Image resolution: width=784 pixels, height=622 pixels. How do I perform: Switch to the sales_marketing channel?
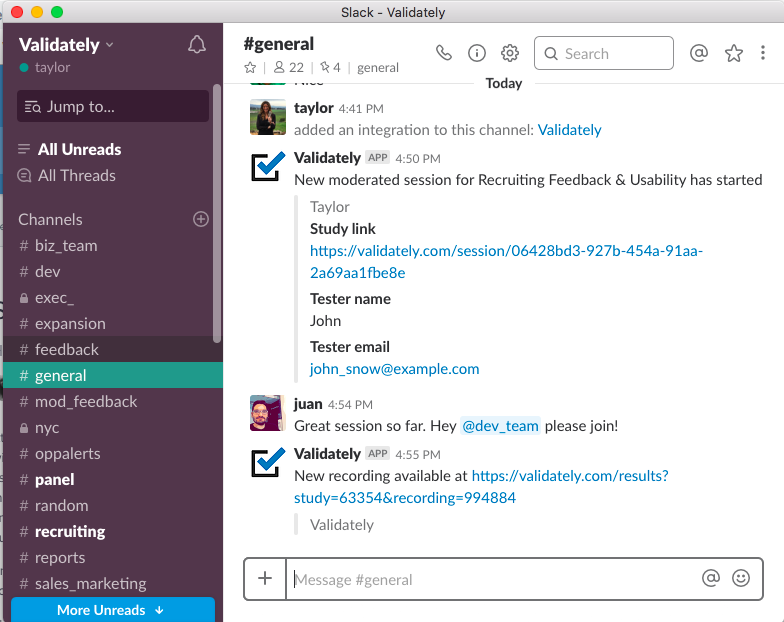point(113,584)
